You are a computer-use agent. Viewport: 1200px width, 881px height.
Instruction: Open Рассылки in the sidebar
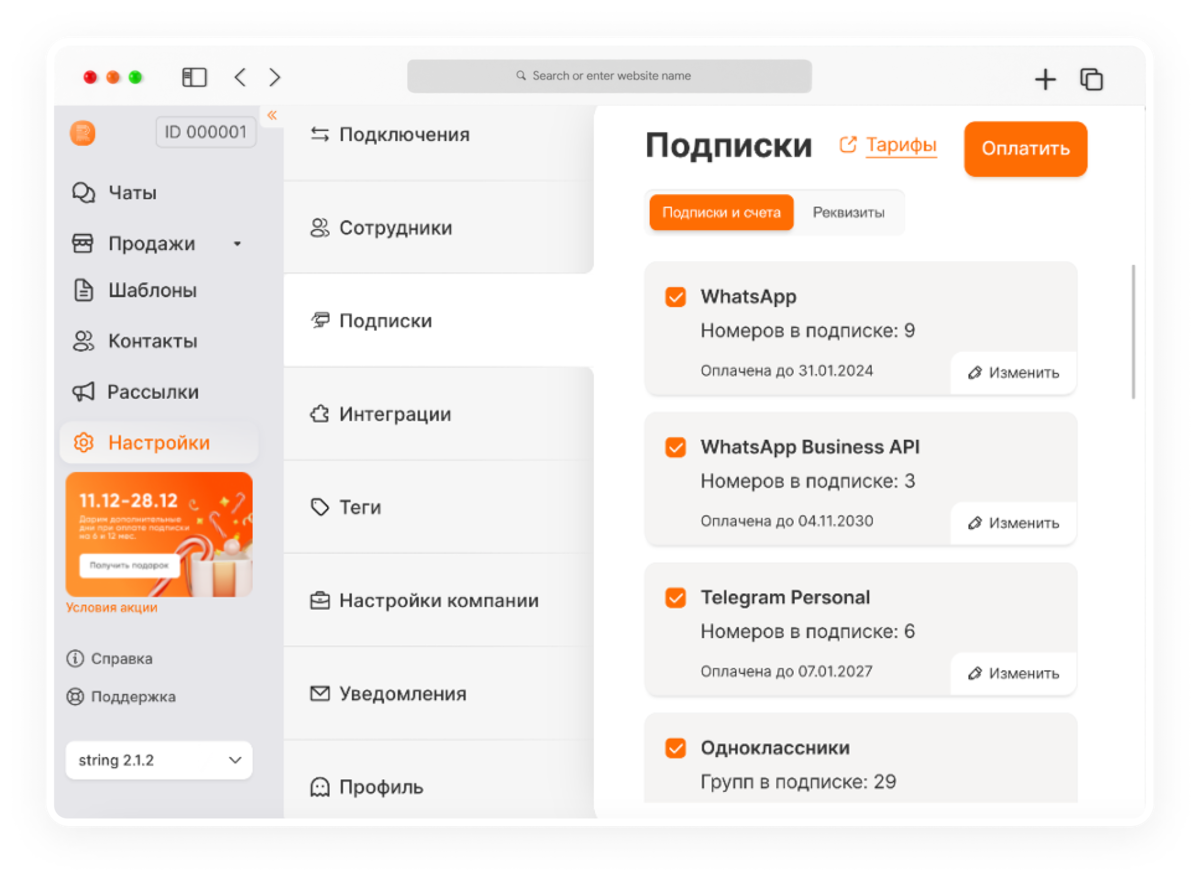pos(134,392)
